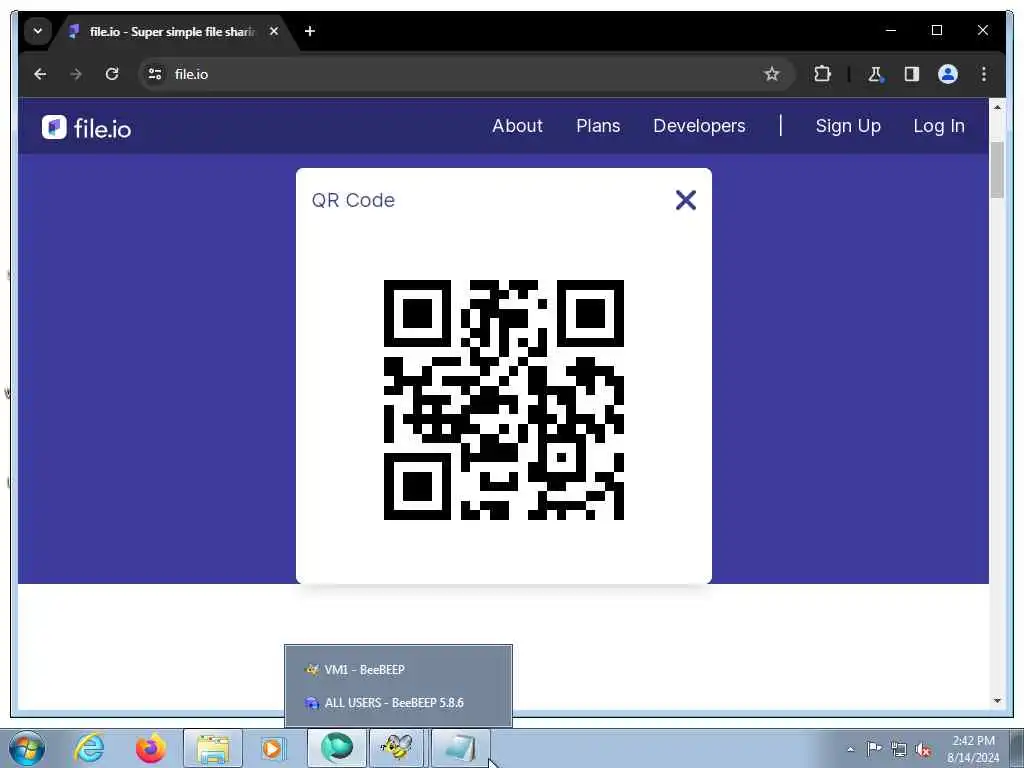Click the Sign Up link

[848, 126]
